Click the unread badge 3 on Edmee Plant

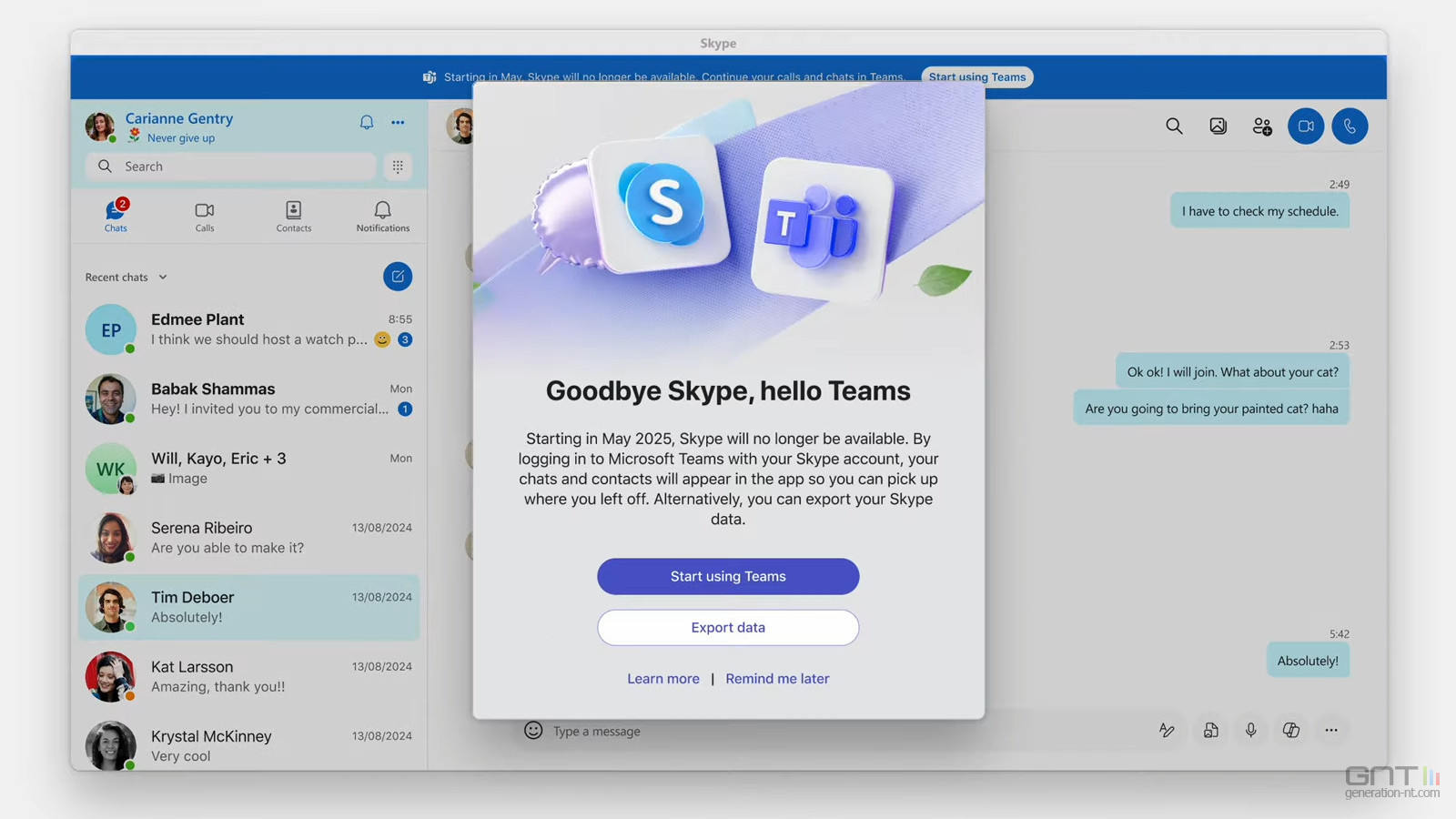click(x=405, y=339)
